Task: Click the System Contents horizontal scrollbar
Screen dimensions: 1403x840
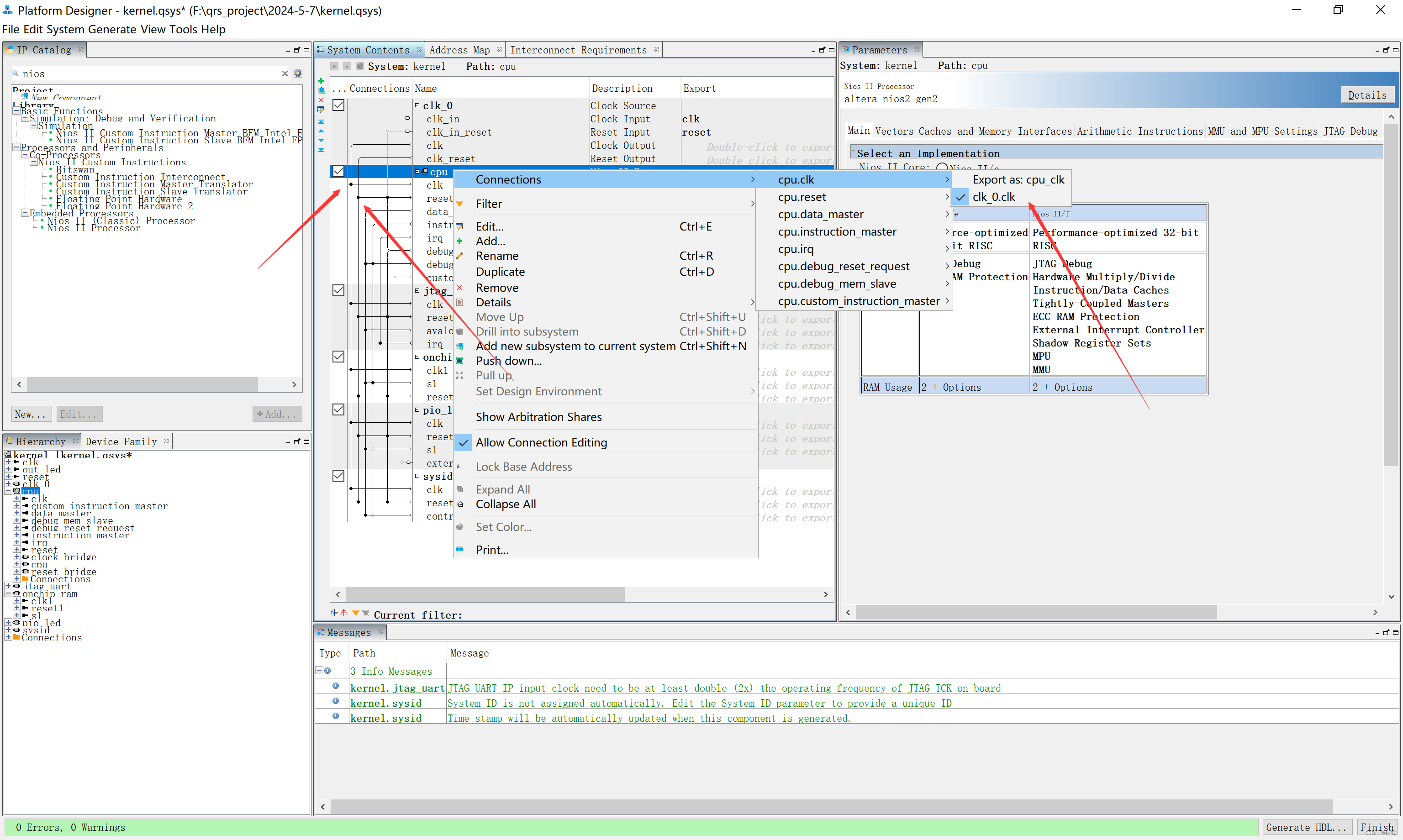Action: (485, 594)
